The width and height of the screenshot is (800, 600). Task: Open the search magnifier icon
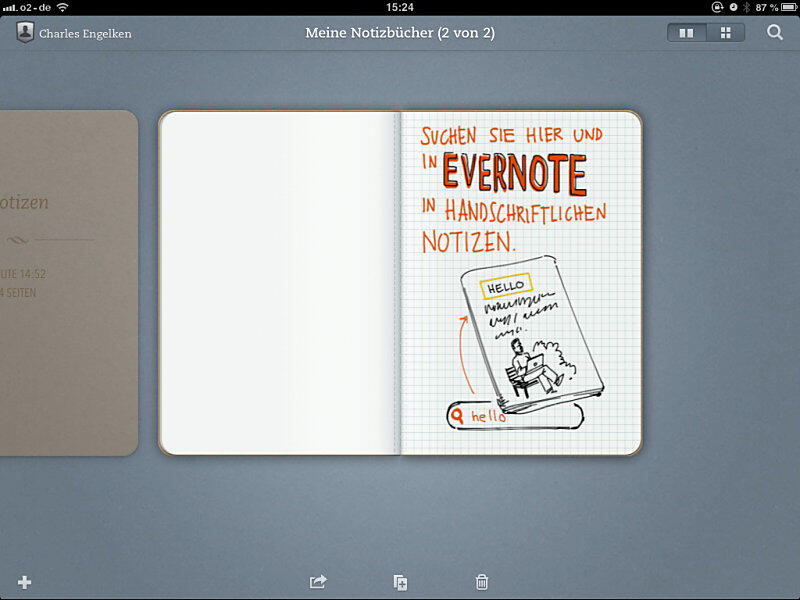(x=774, y=33)
